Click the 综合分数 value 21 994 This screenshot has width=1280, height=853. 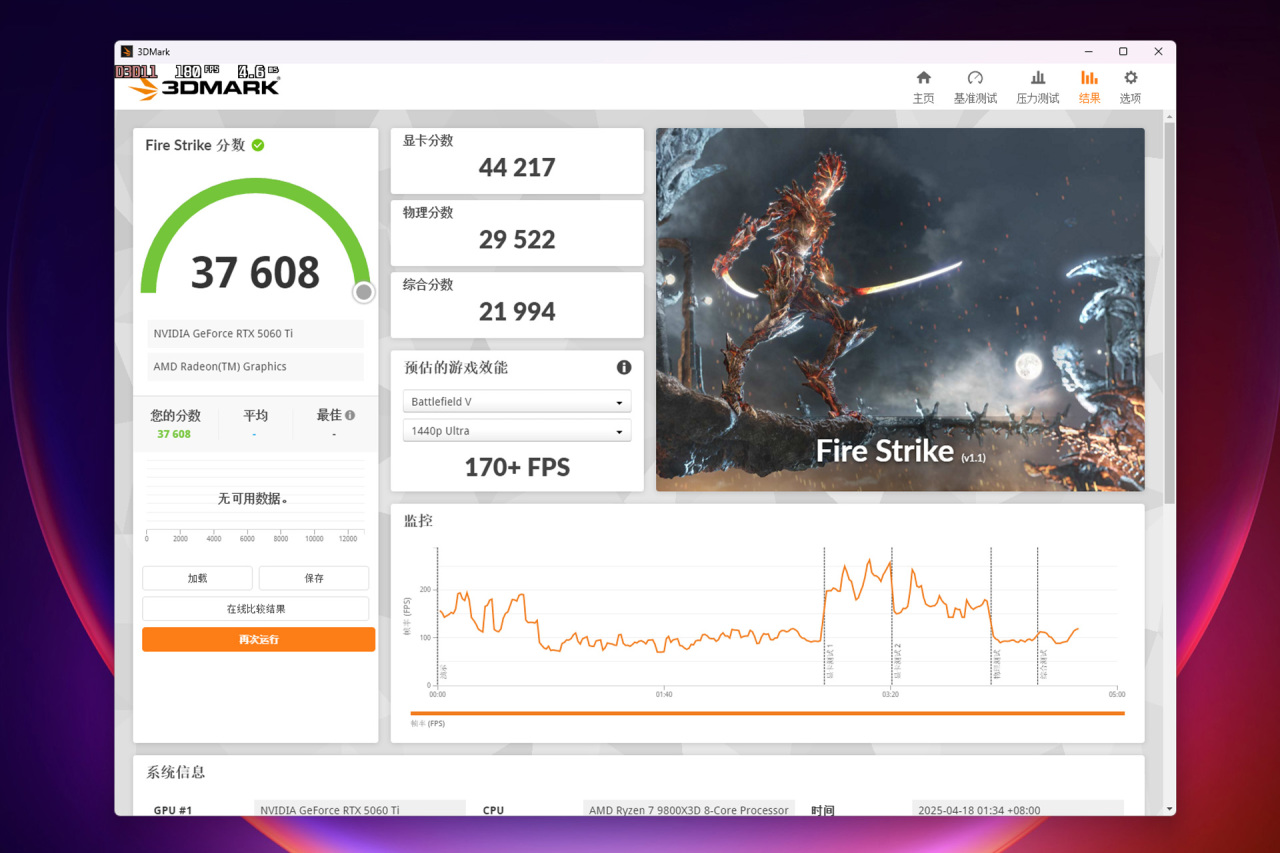pos(517,311)
